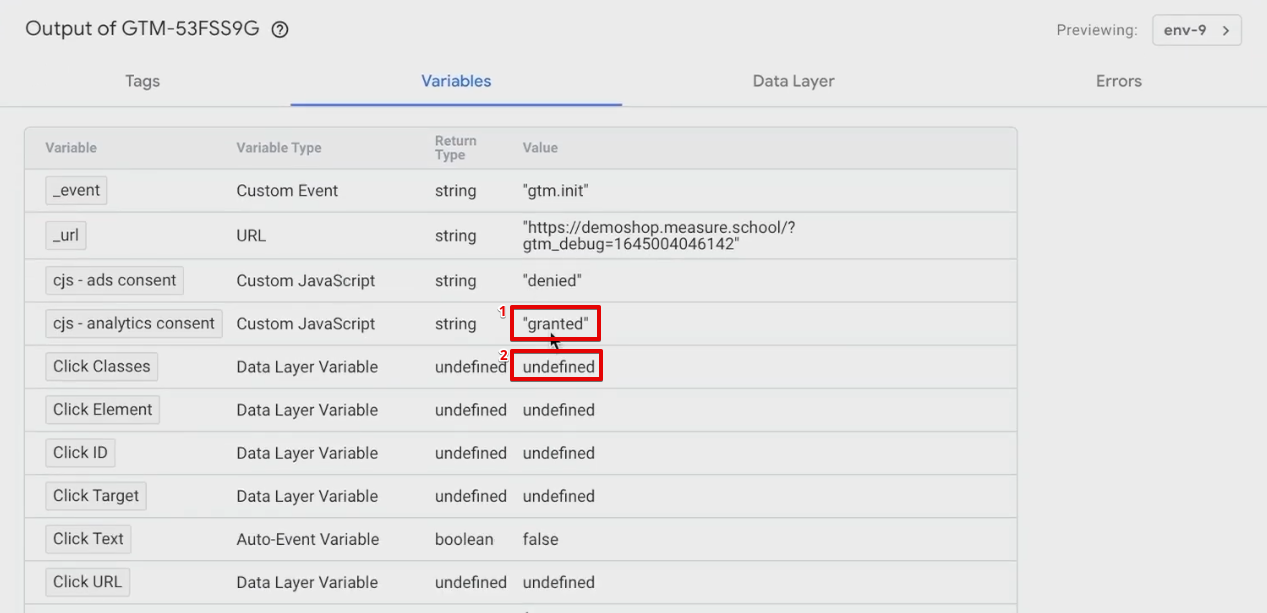Click the "gtm.init" value
Viewport: 1267px width, 613px height.
(556, 191)
